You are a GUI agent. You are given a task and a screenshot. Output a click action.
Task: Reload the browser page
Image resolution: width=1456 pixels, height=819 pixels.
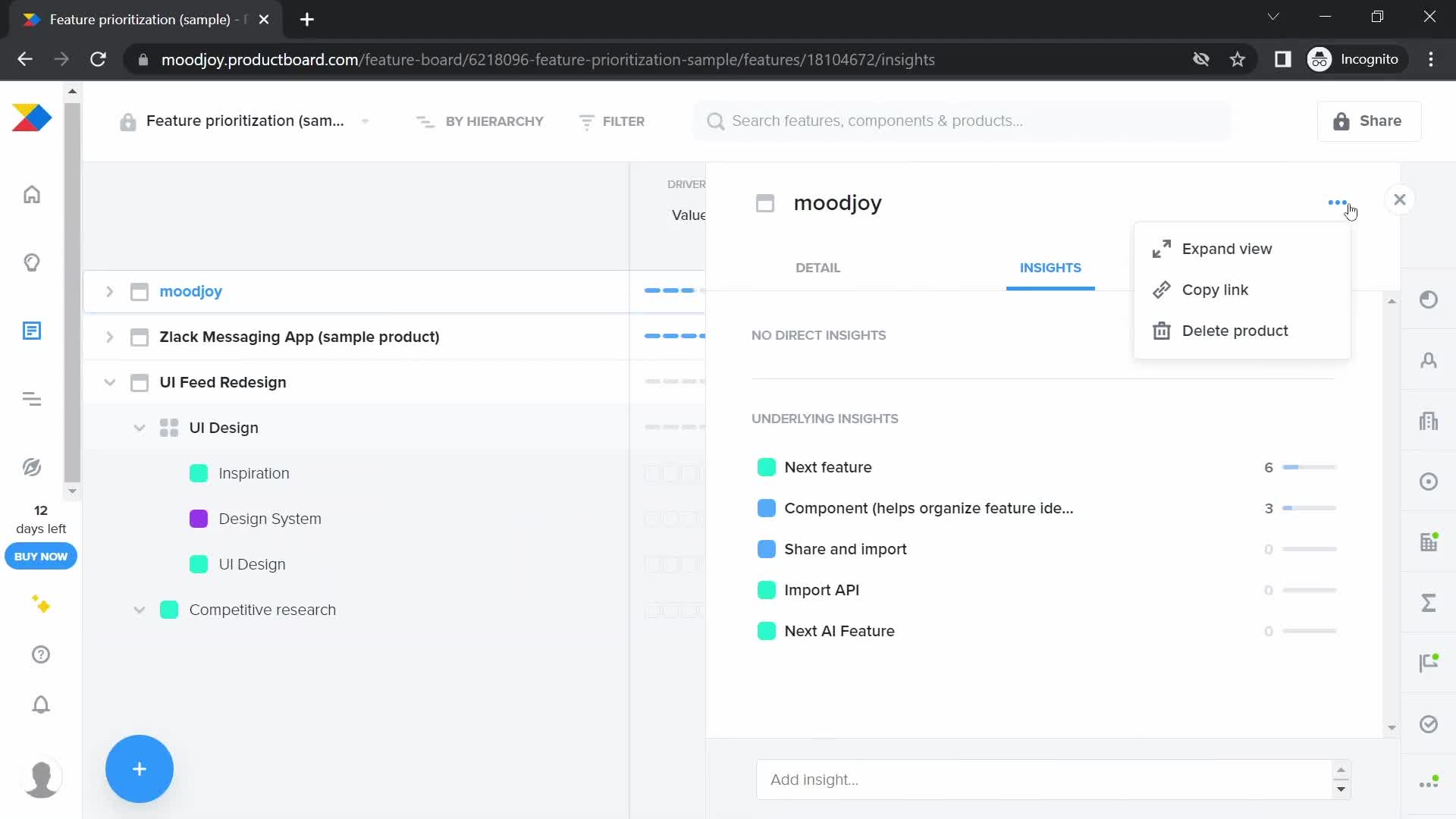[x=98, y=59]
